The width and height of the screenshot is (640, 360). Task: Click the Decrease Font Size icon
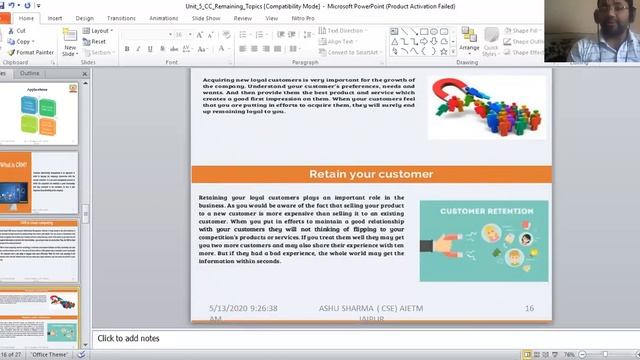pos(210,35)
